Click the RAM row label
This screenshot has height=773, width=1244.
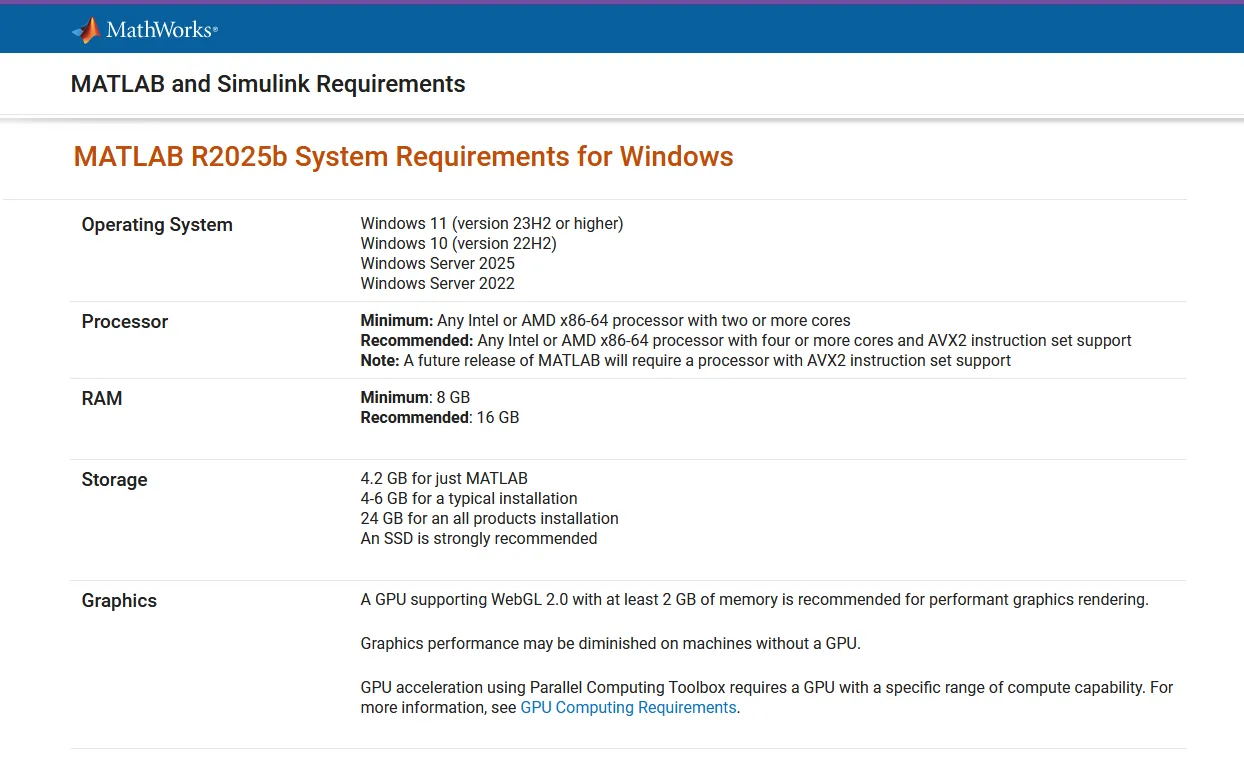tap(102, 399)
